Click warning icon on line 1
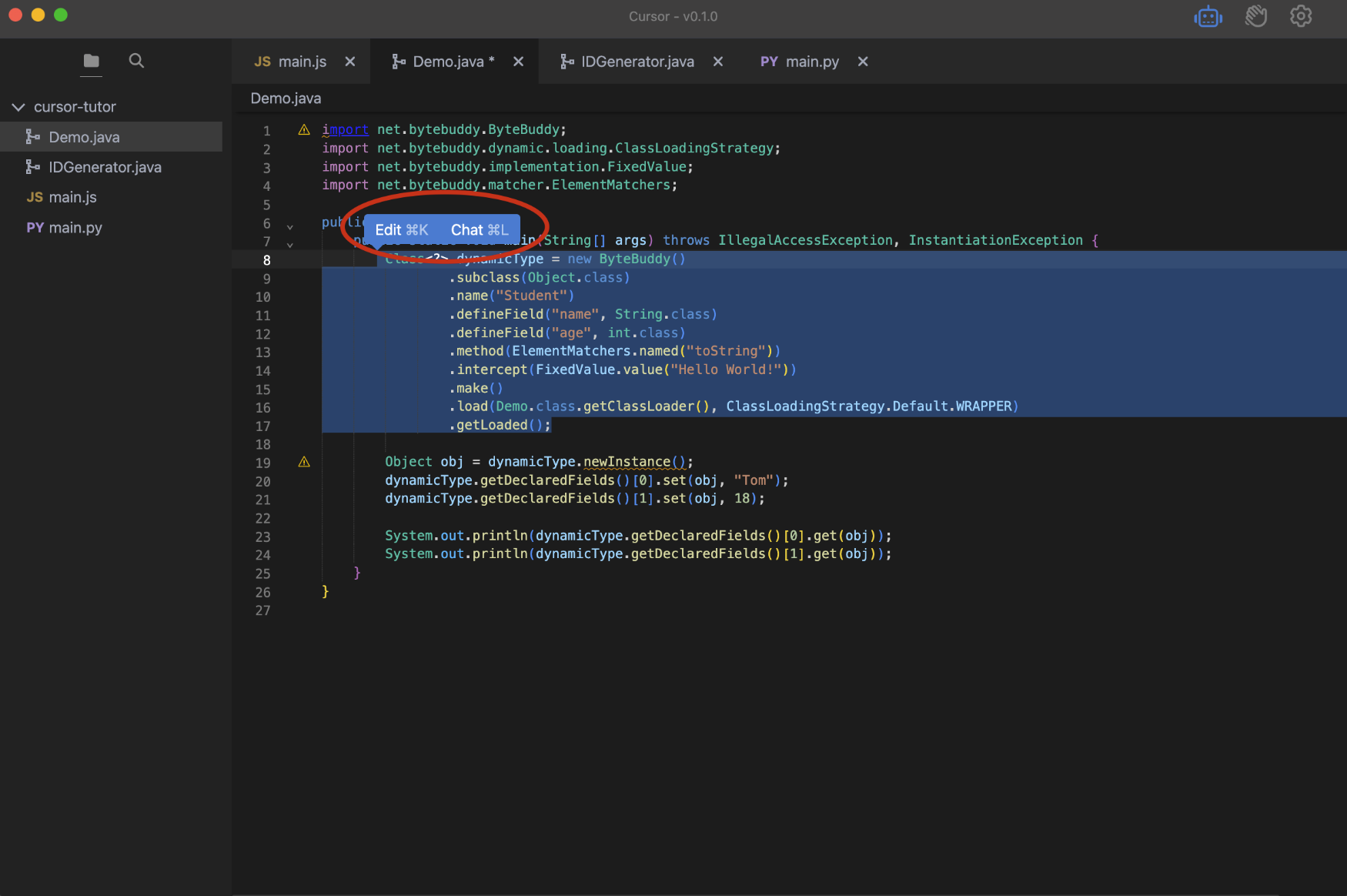Screen dimensions: 1347x896 pos(304,129)
